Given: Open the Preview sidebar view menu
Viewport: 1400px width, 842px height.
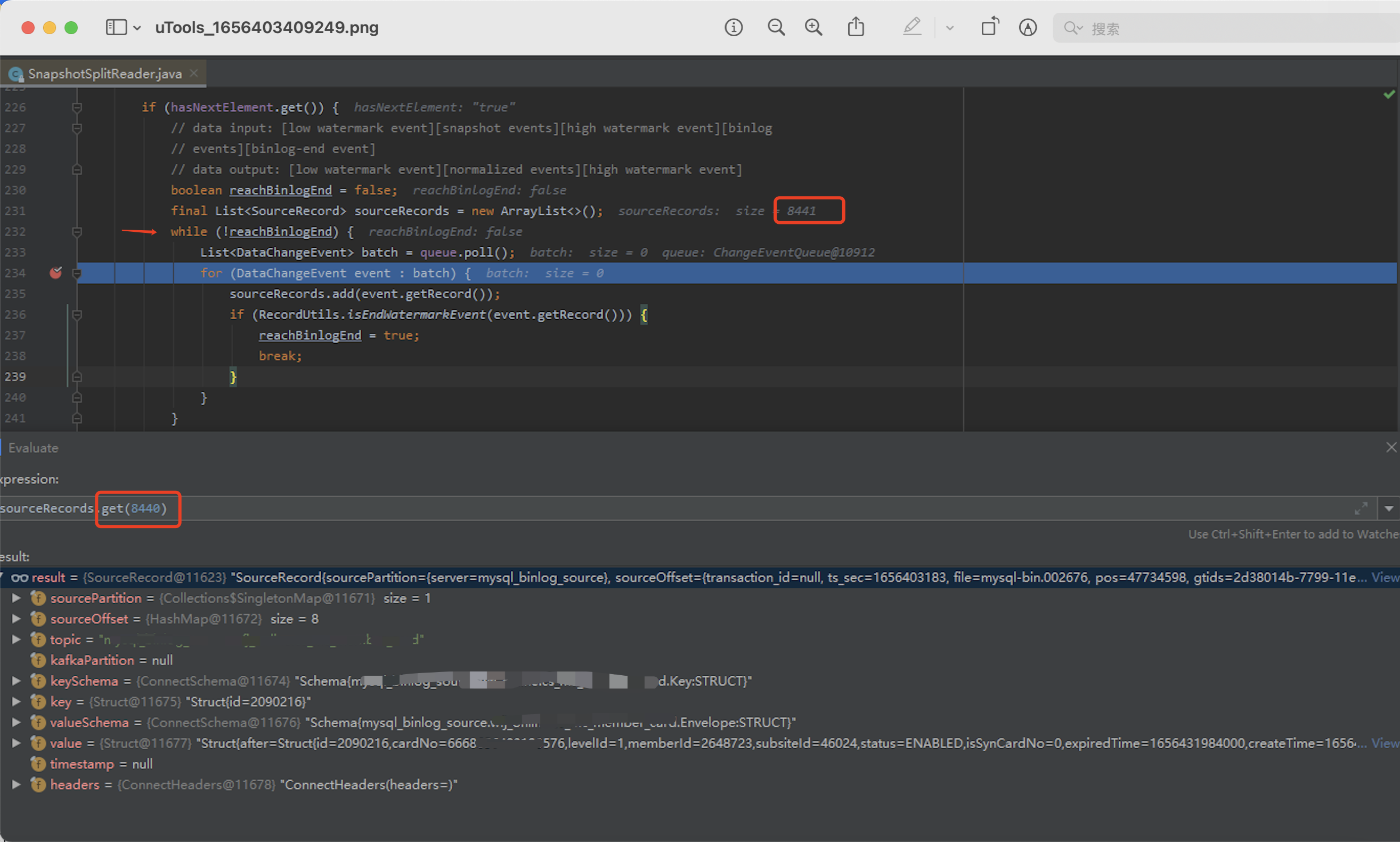Looking at the screenshot, I should point(116,27).
